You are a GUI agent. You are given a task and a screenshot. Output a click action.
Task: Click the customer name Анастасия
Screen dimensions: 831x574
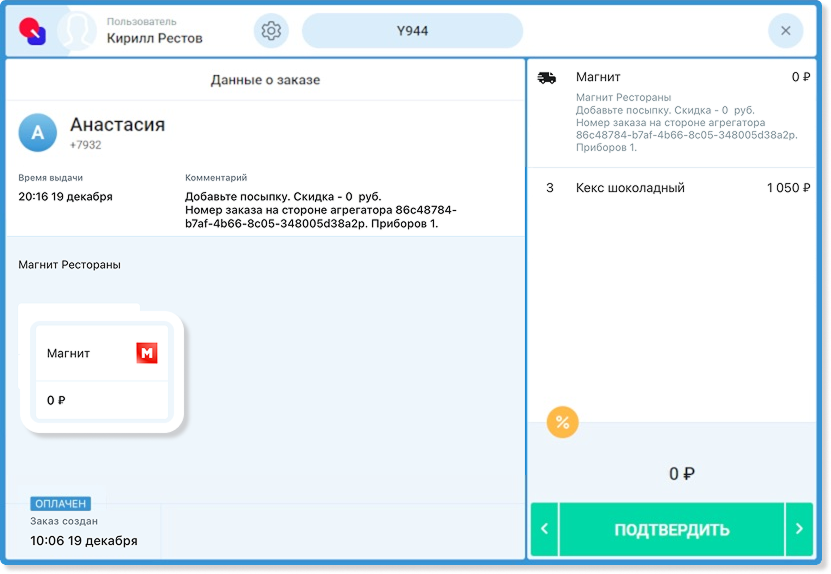coord(117,125)
